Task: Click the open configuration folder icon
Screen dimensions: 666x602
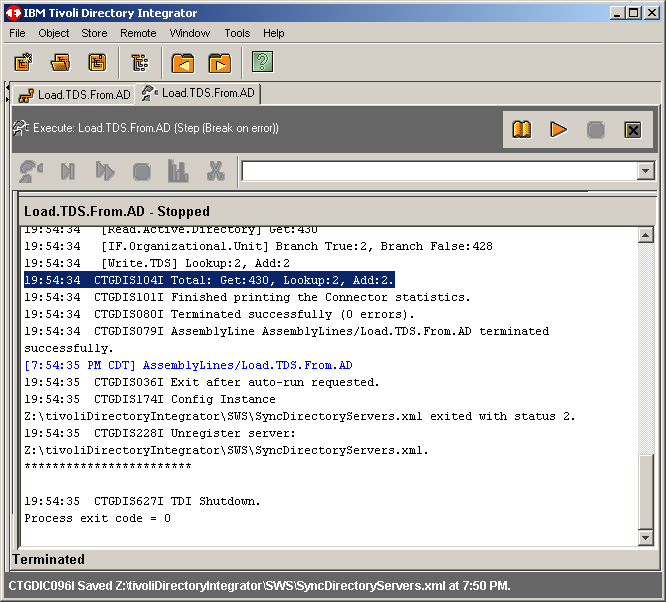Action: [x=60, y=63]
